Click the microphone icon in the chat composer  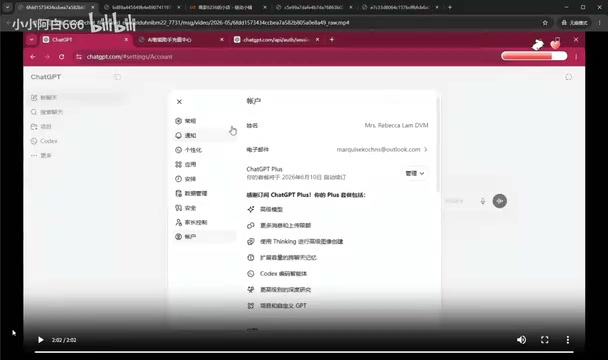click(x=483, y=201)
